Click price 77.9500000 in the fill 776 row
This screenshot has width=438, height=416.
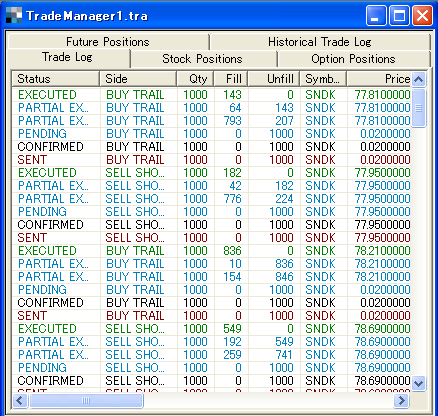[382, 199]
